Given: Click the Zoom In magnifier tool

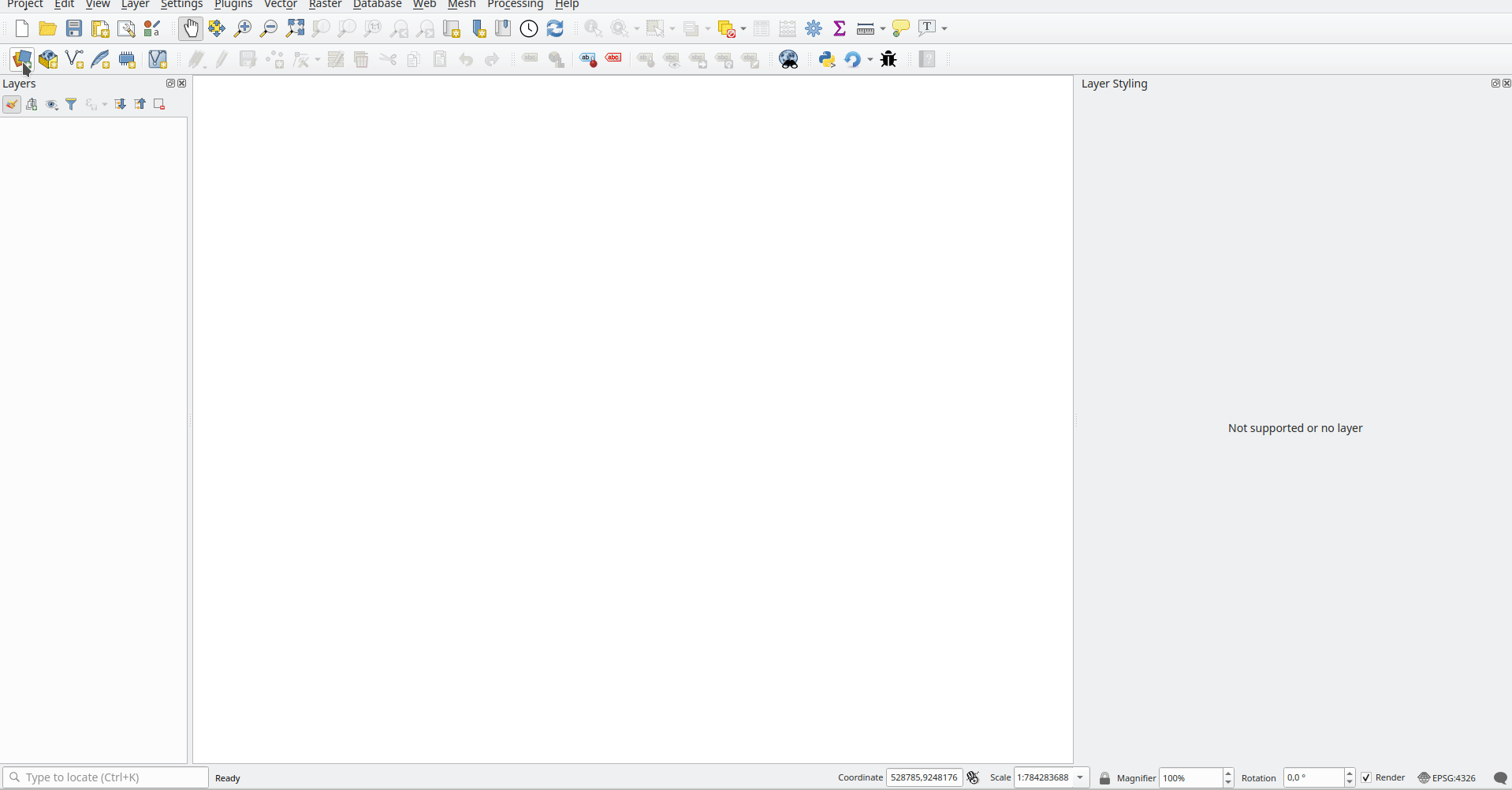Looking at the screenshot, I should tap(243, 28).
